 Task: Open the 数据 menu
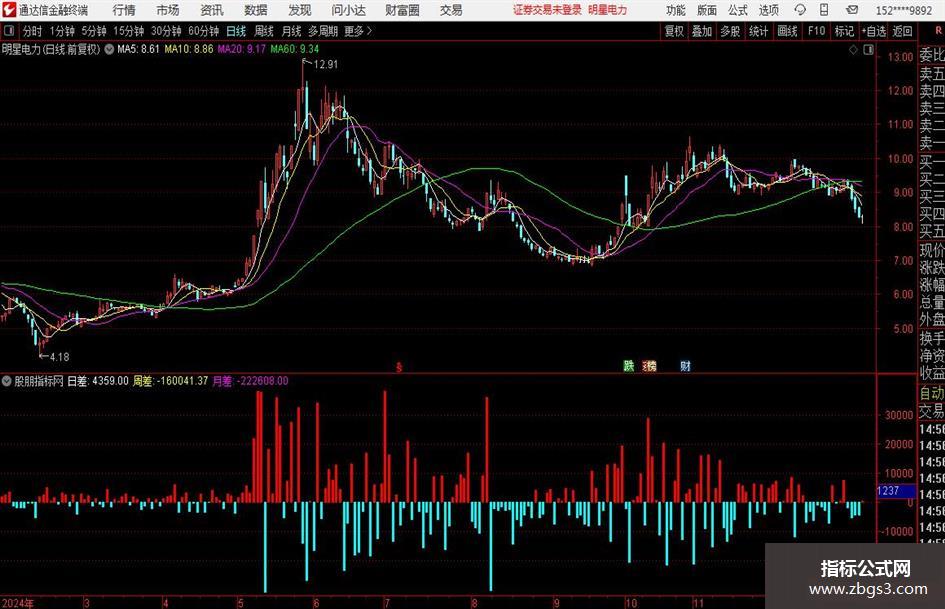click(256, 10)
